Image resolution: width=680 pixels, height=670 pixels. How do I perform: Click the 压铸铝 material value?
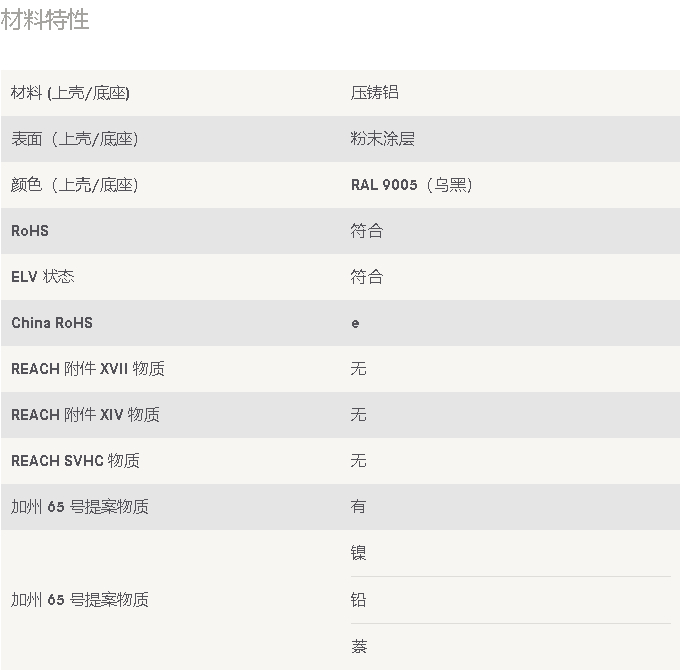coord(374,93)
